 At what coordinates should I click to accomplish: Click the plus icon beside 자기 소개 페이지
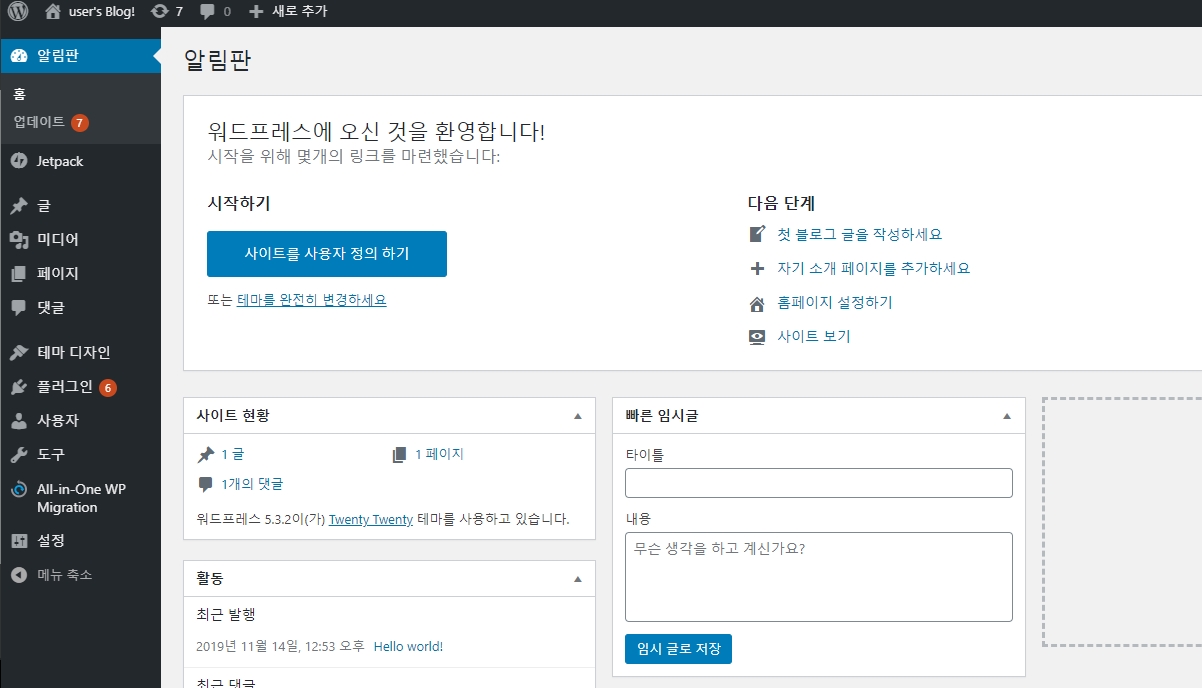click(x=757, y=268)
